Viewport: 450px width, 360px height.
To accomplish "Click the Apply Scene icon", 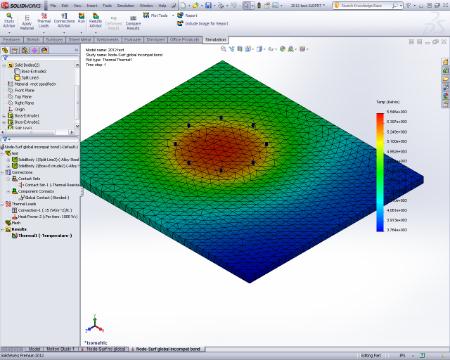I will coord(291,49).
